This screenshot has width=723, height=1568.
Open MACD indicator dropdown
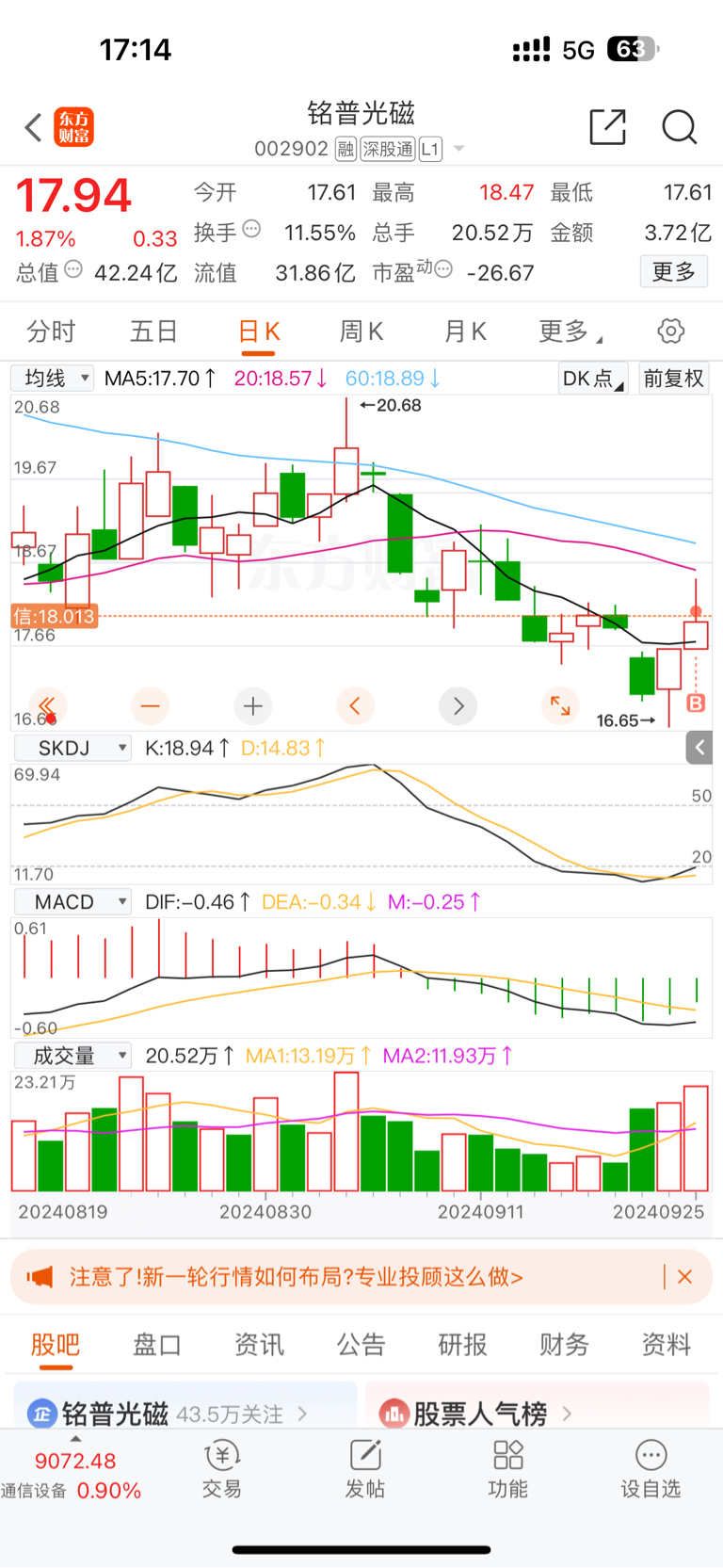point(72,902)
